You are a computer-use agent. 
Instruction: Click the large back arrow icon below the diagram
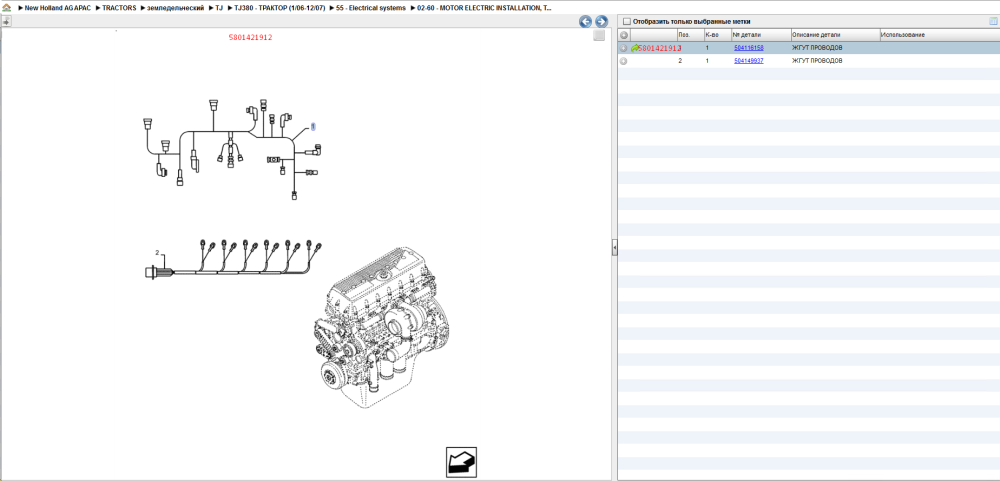click(x=461, y=462)
